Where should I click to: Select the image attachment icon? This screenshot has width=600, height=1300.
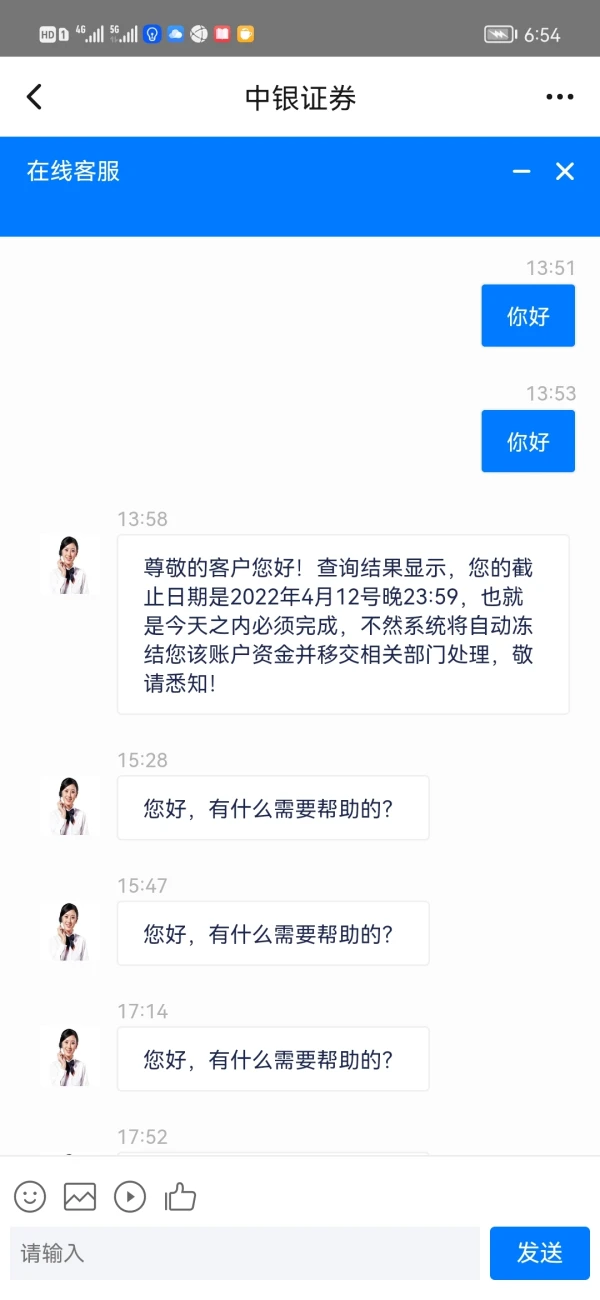point(80,1197)
